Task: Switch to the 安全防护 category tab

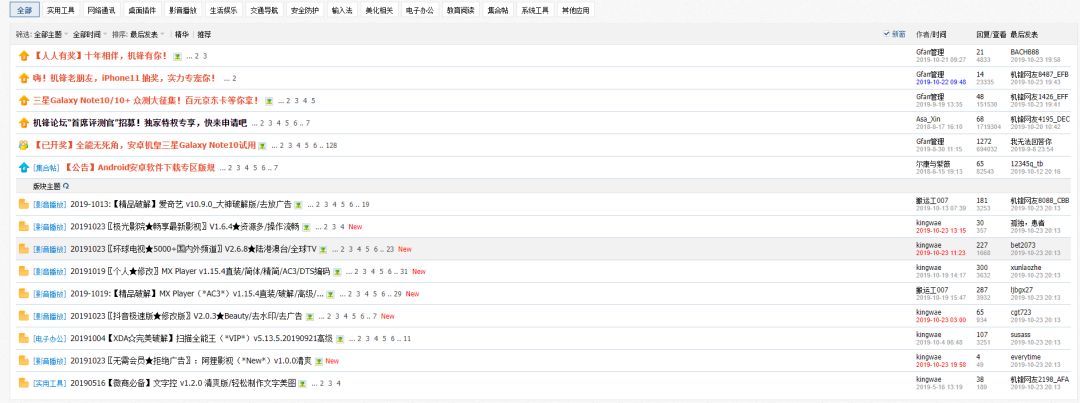Action: tap(304, 11)
